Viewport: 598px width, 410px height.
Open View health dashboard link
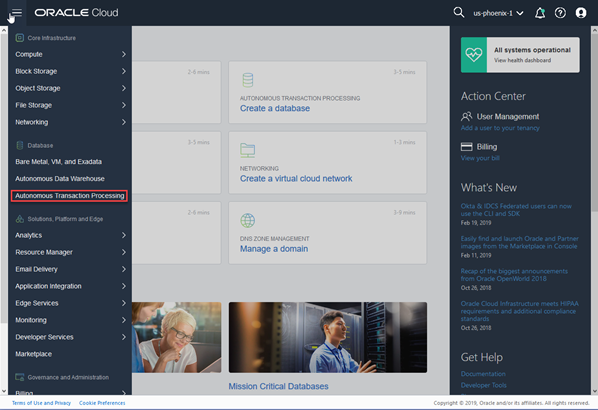pyautogui.click(x=522, y=60)
